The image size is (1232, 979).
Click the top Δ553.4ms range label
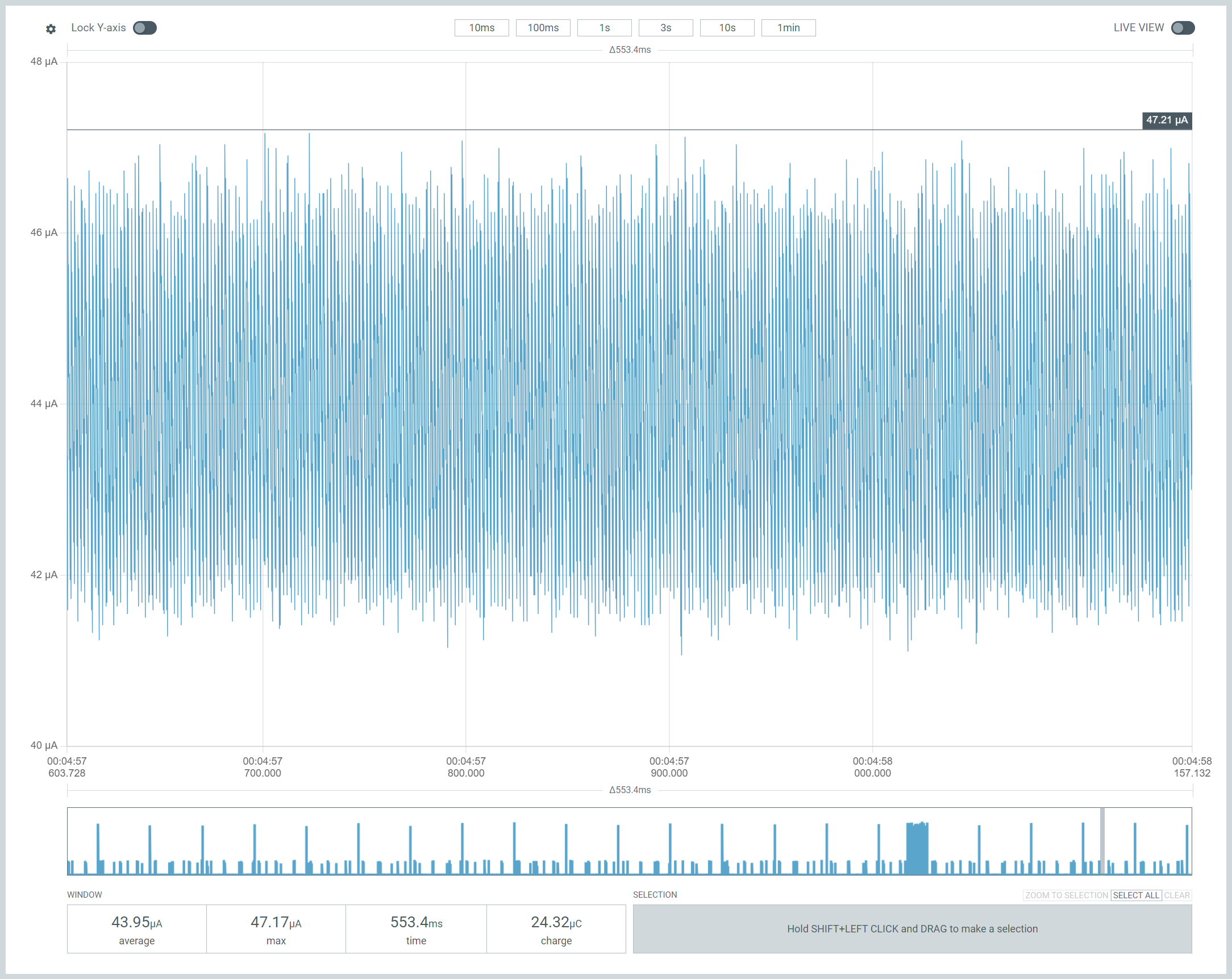(629, 50)
